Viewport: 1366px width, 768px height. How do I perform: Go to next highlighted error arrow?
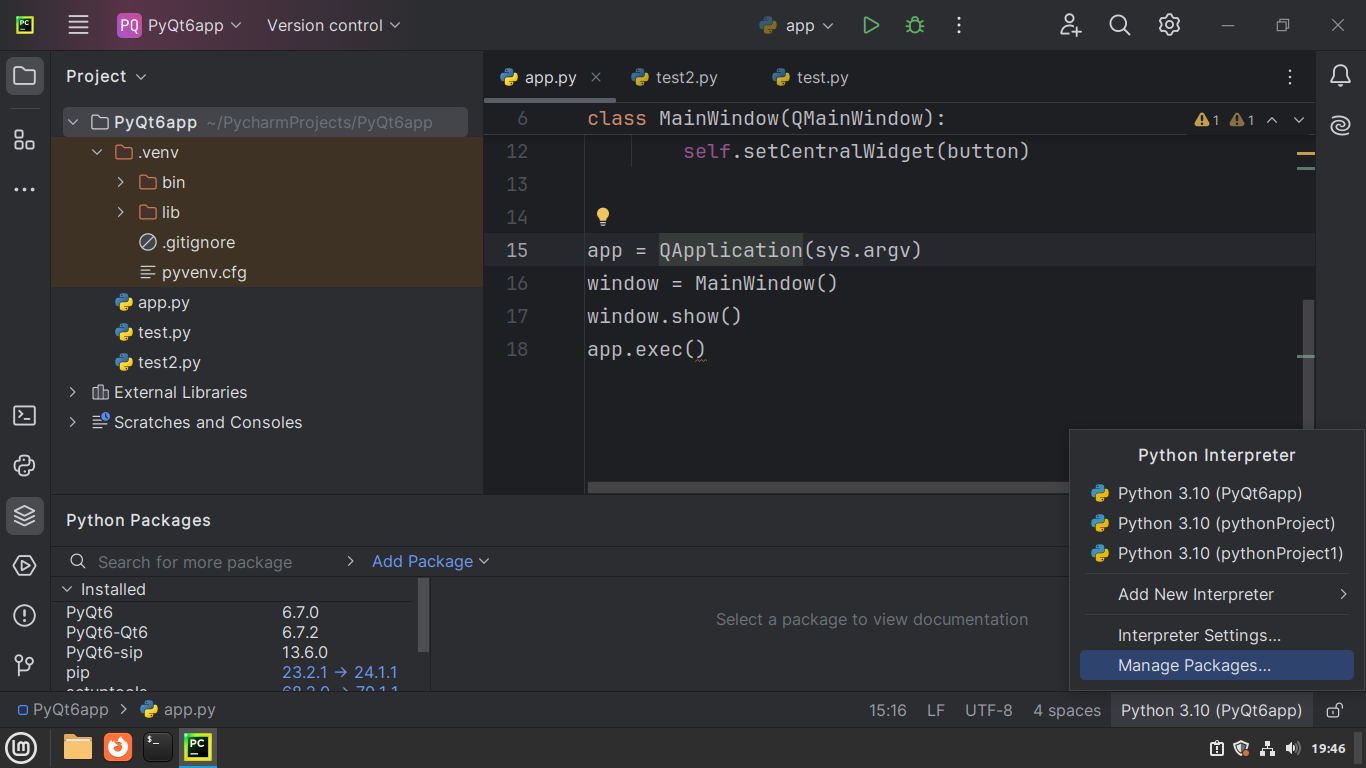point(1299,120)
